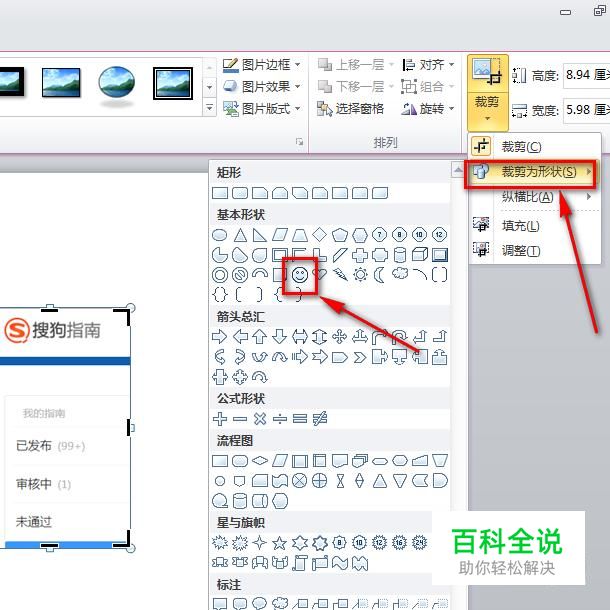The width and height of the screenshot is (610, 610).
Task: Open Crop to Shape (裁剪为形状) submenu
Action: (x=529, y=172)
